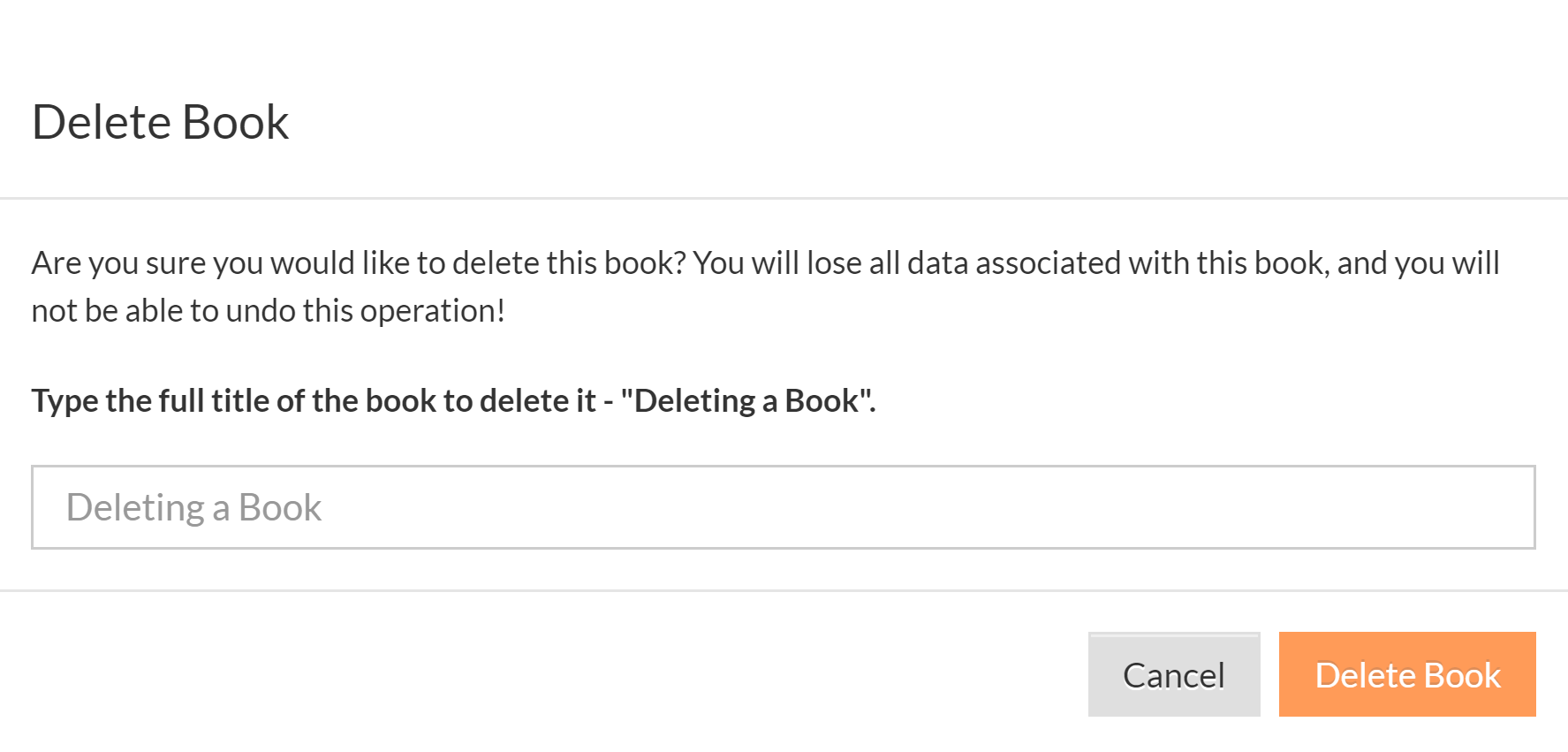Click the quoted book name in bold instruction
The width and height of the screenshot is (1568, 752).
click(x=746, y=401)
